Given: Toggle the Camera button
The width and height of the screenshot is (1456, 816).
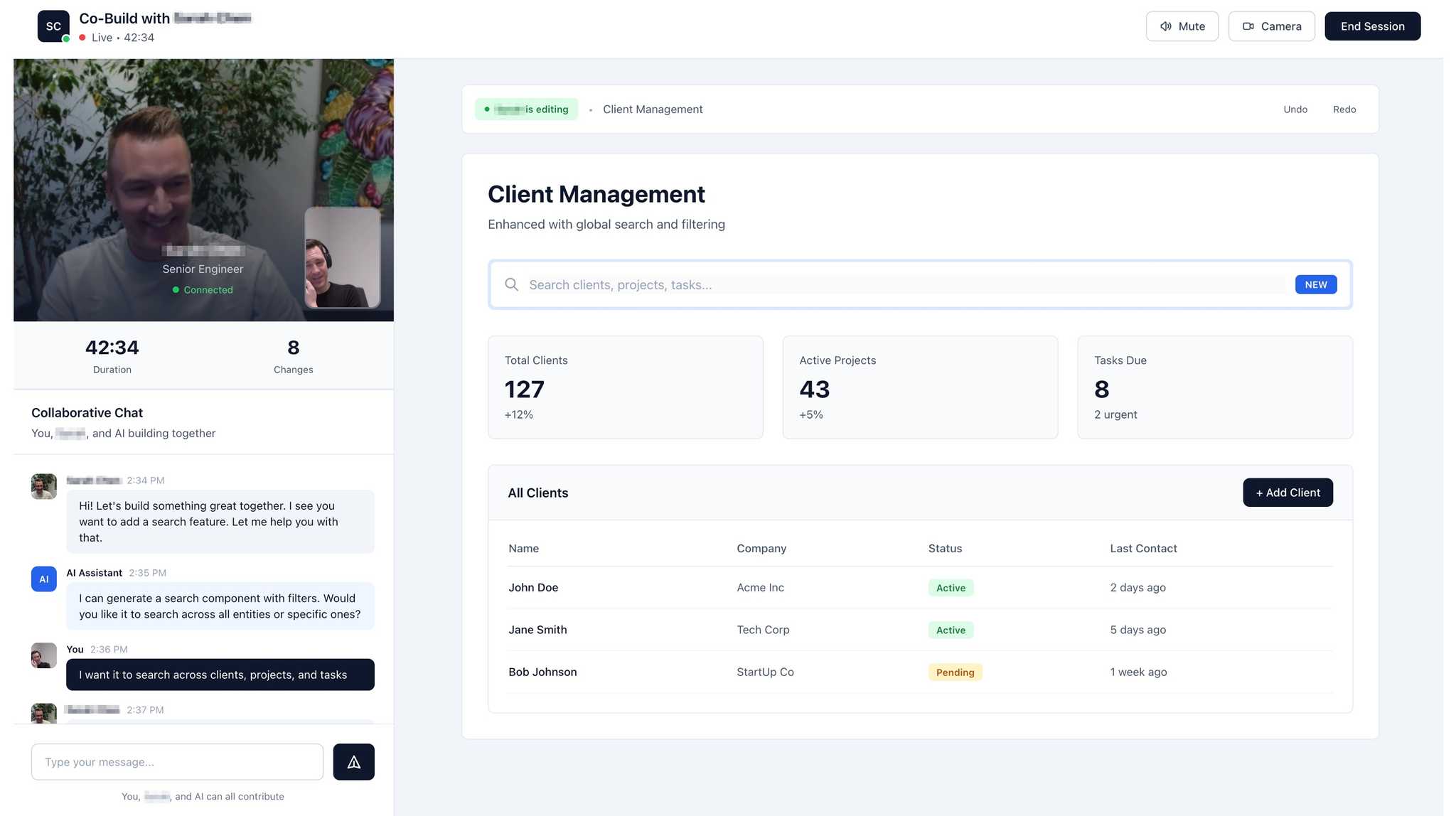Looking at the screenshot, I should pyautogui.click(x=1271, y=26).
